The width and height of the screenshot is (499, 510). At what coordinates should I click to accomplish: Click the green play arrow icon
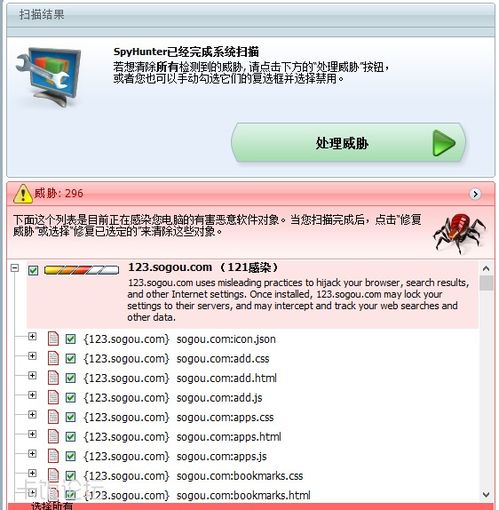pyautogui.click(x=443, y=143)
